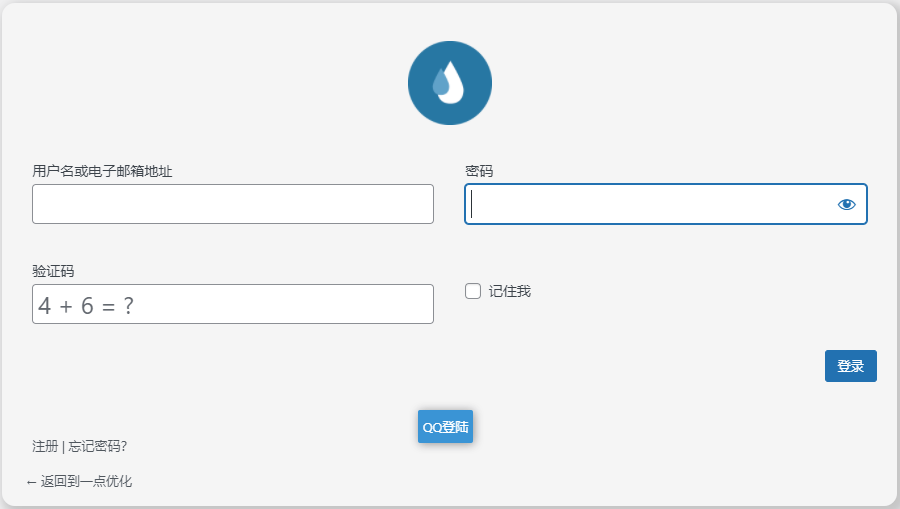The height and width of the screenshot is (509, 900).
Task: Click the 记住我 label text
Action: [x=510, y=291]
